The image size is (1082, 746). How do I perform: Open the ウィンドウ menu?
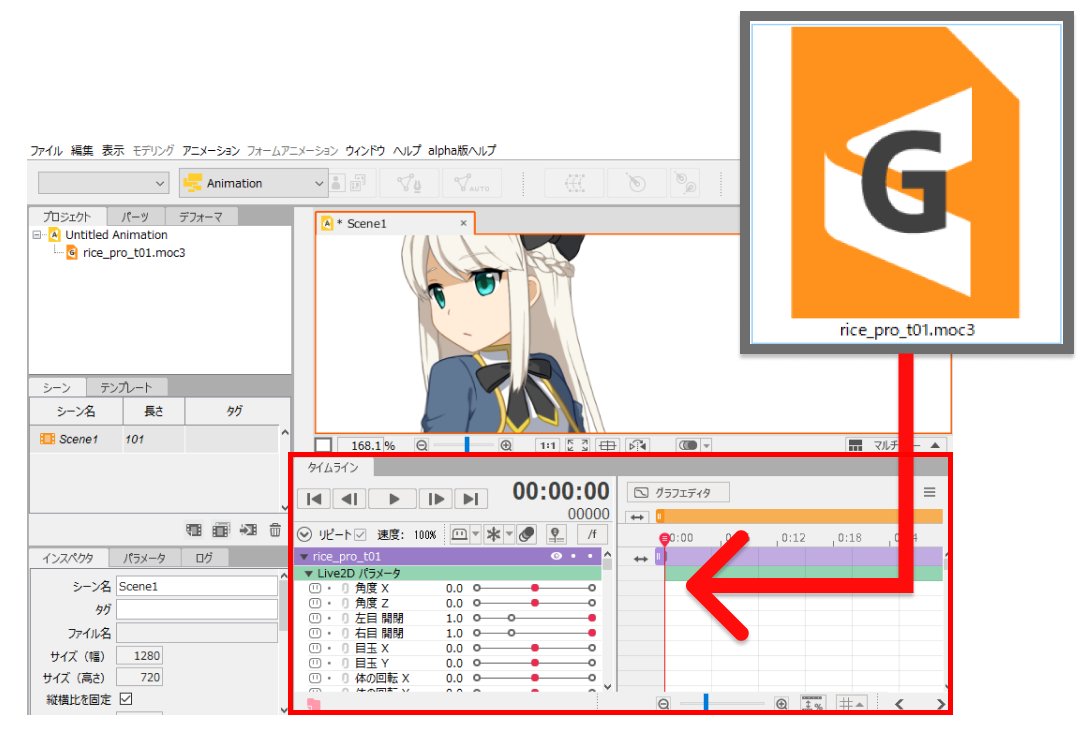pyautogui.click(x=365, y=150)
